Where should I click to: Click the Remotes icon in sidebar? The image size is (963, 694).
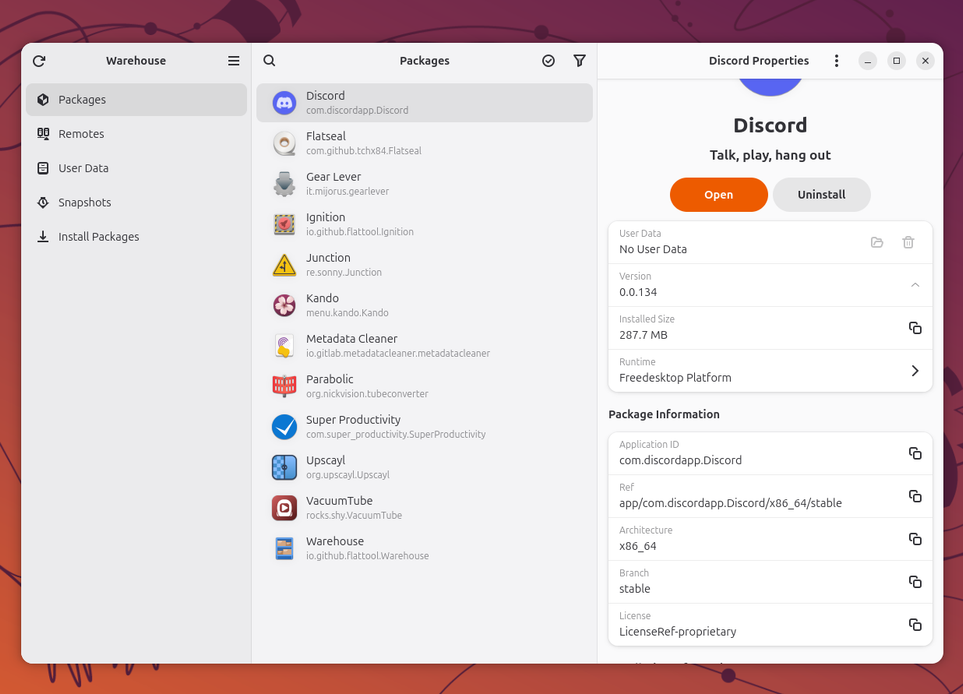coord(43,134)
